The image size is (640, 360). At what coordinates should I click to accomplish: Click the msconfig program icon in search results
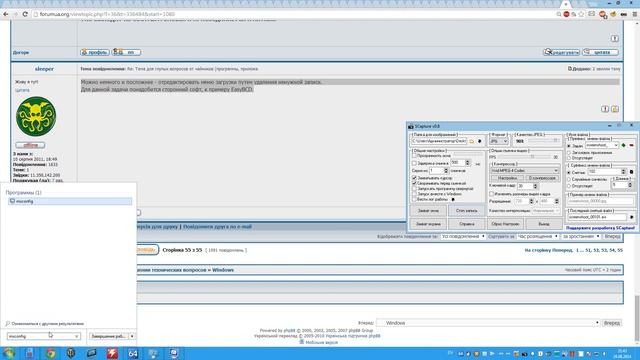(x=12, y=201)
